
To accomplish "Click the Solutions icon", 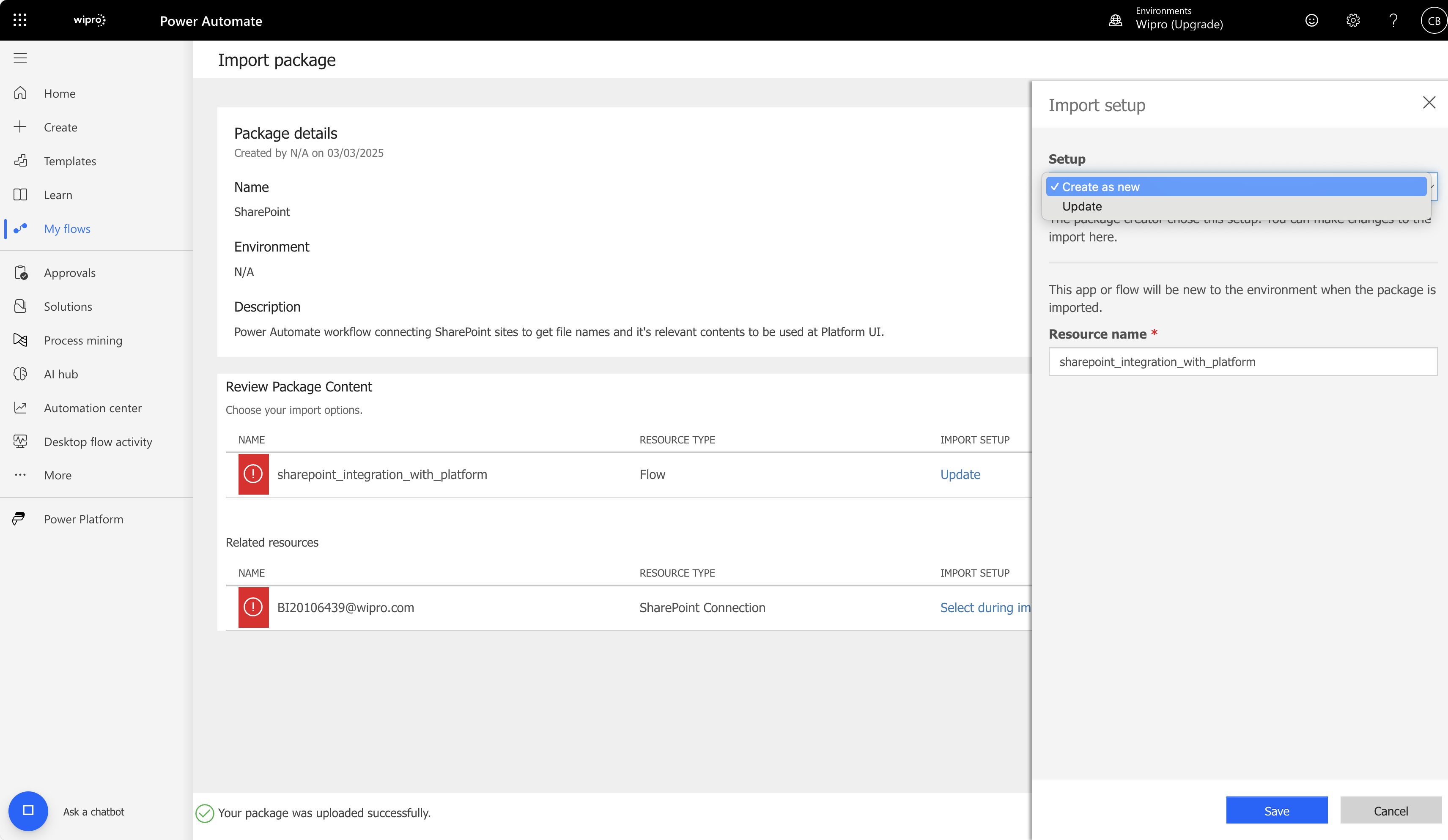I will [20, 306].
